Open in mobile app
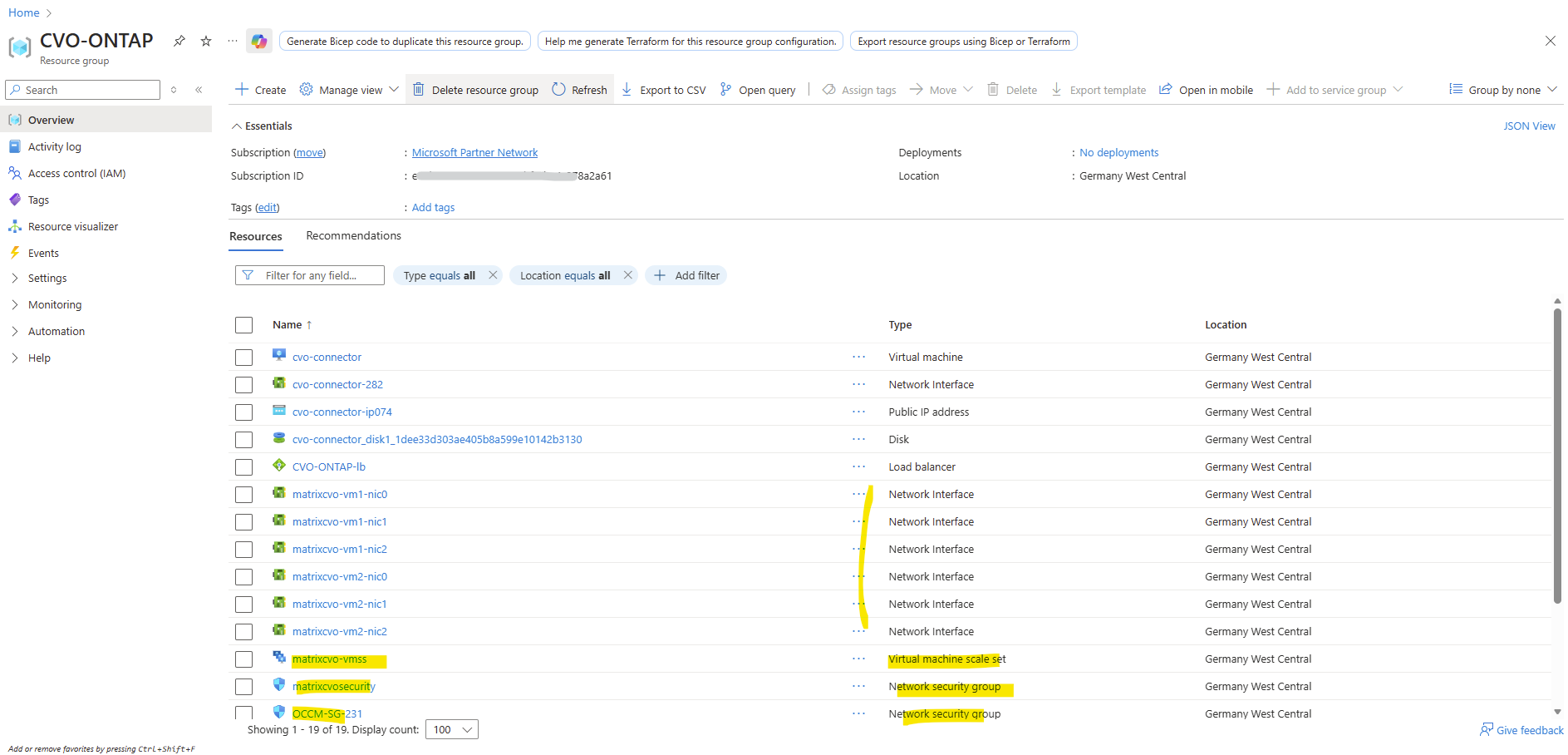The height and width of the screenshot is (755, 1568). pyautogui.click(x=1207, y=90)
